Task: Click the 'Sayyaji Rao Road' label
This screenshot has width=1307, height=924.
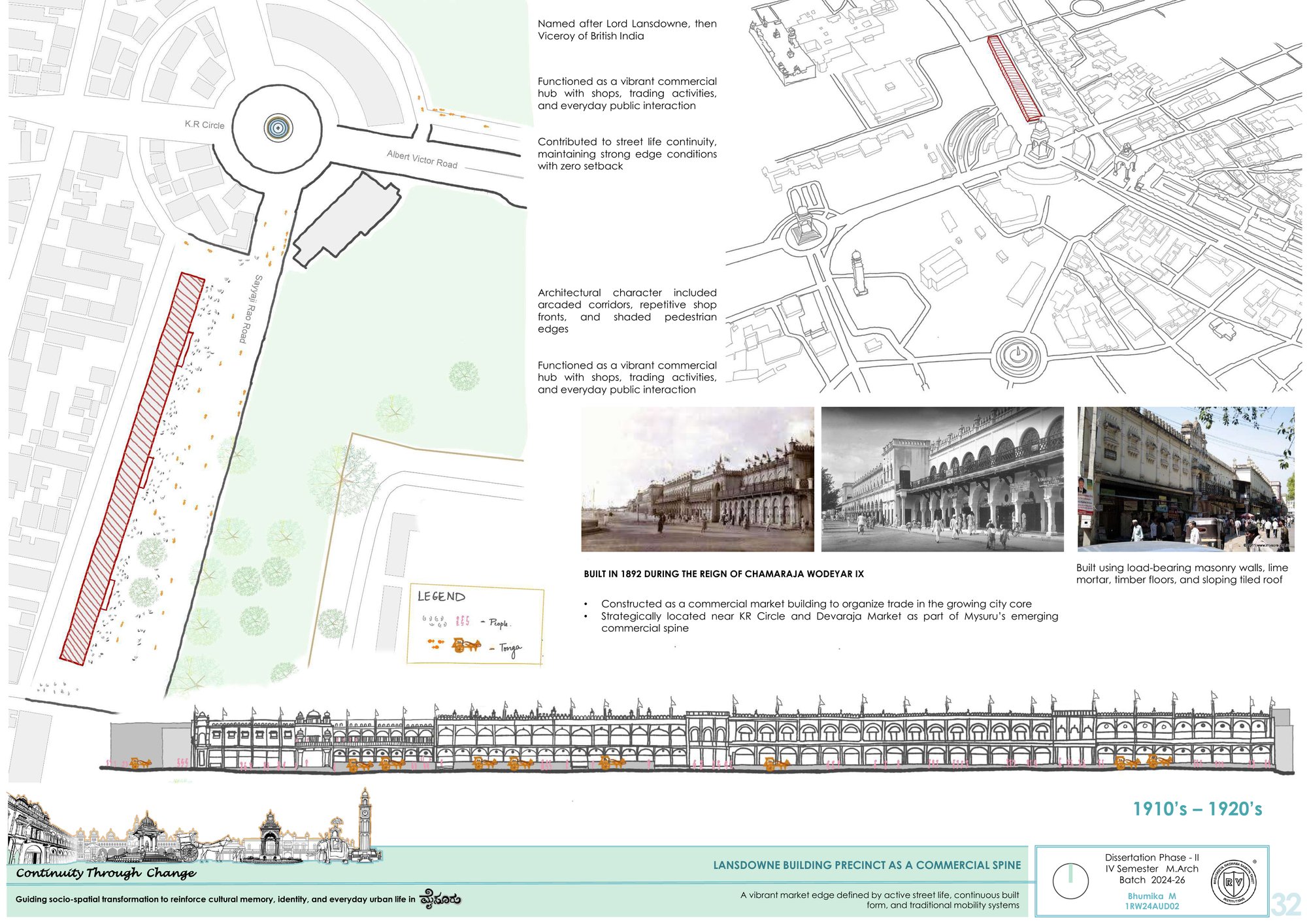Action: (x=250, y=309)
